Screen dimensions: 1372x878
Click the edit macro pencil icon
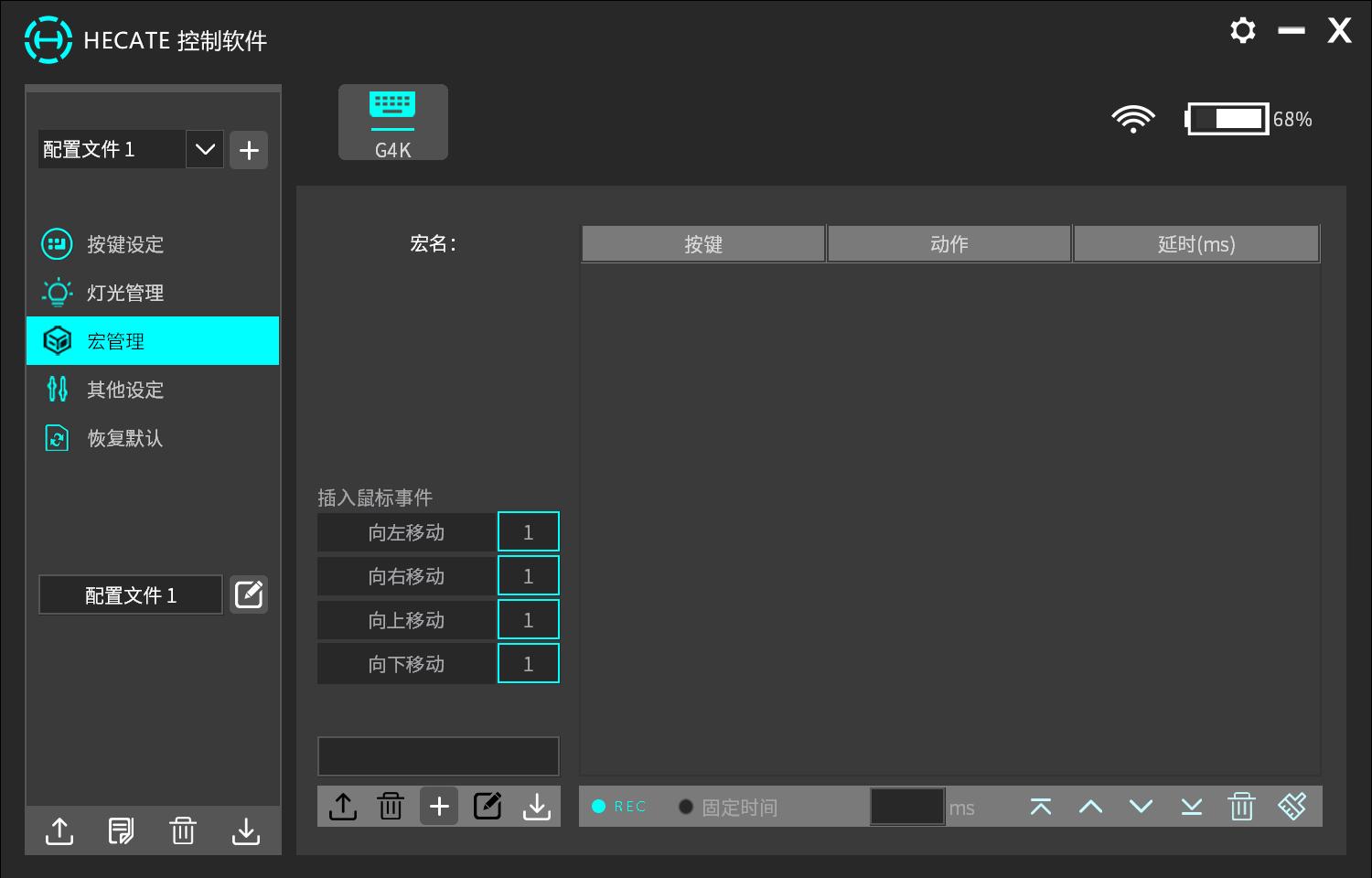point(488,806)
